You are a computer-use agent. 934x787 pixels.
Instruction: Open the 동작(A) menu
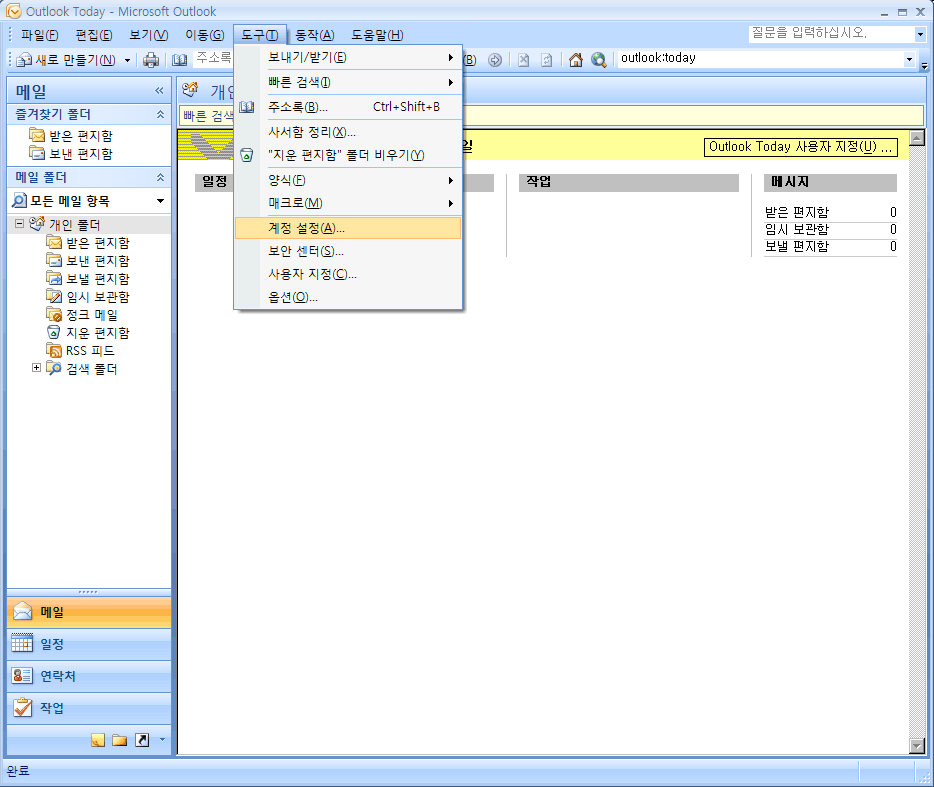click(315, 35)
